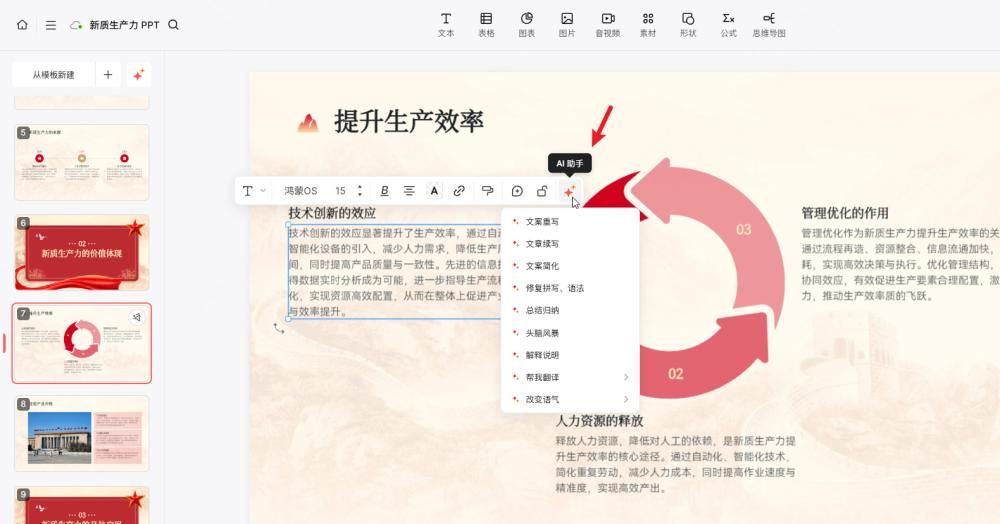This screenshot has height=524, width=1000.
Task: Add a comment to the text box
Action: tap(517, 191)
